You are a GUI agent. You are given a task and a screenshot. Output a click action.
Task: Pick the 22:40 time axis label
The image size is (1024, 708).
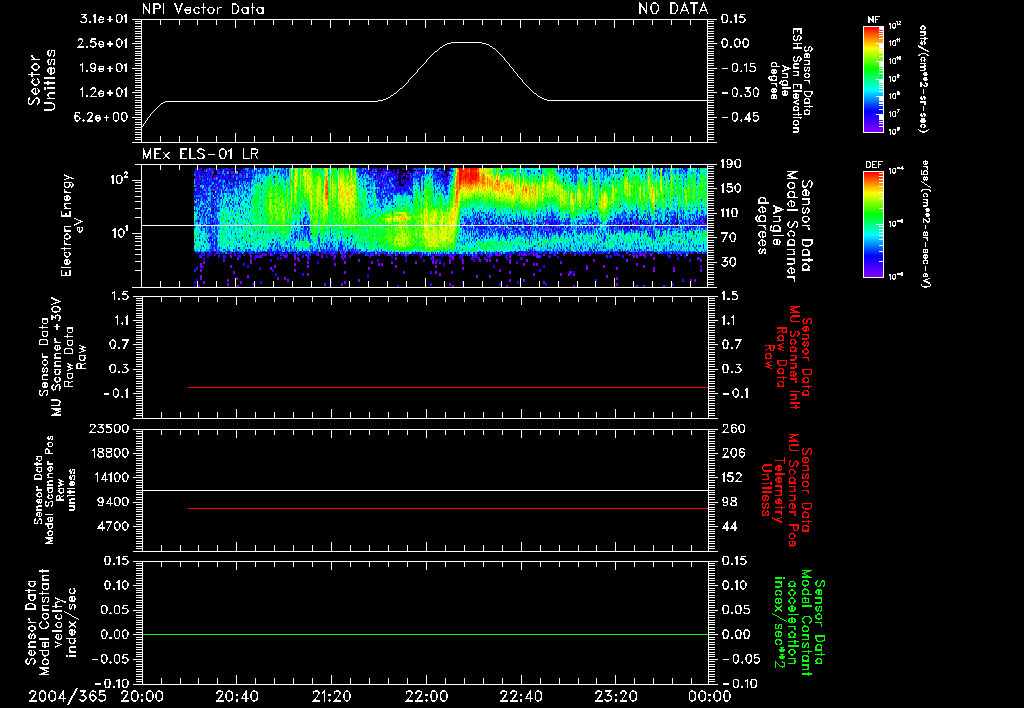pos(520,695)
